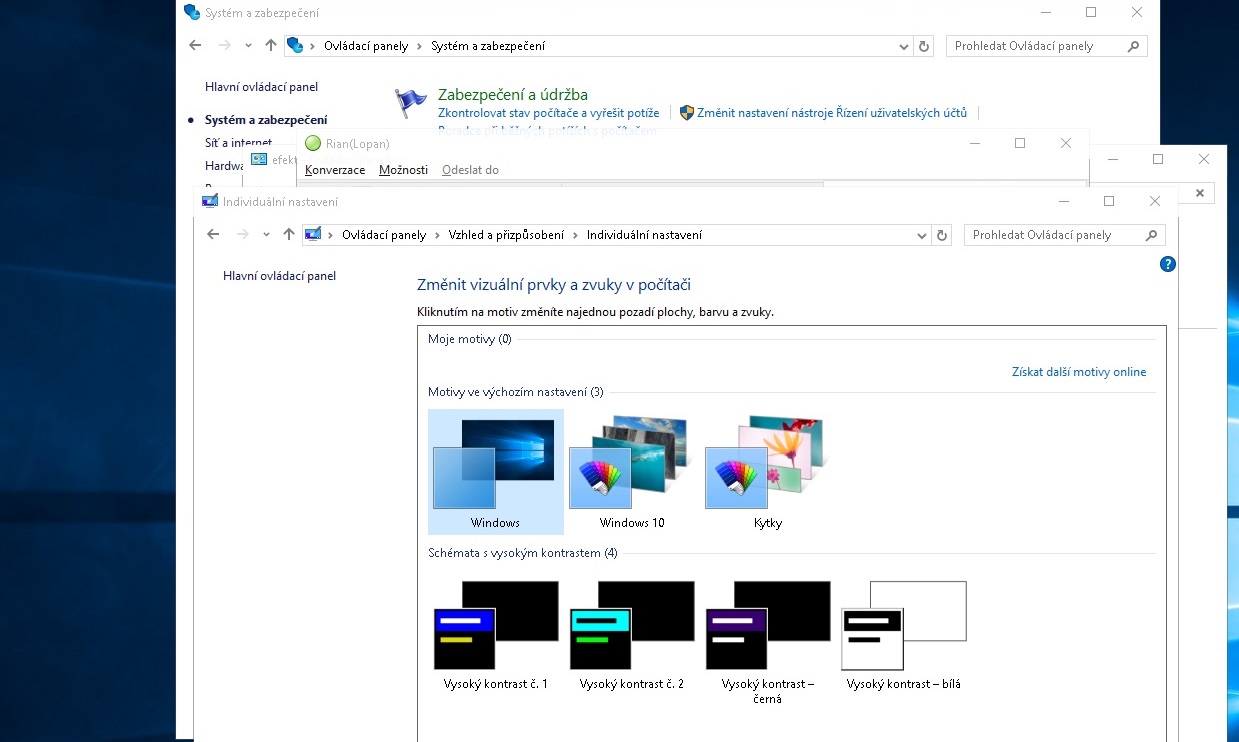Select Síť a internet in the sidebar
Viewport: 1239px width, 742px height.
click(x=238, y=143)
